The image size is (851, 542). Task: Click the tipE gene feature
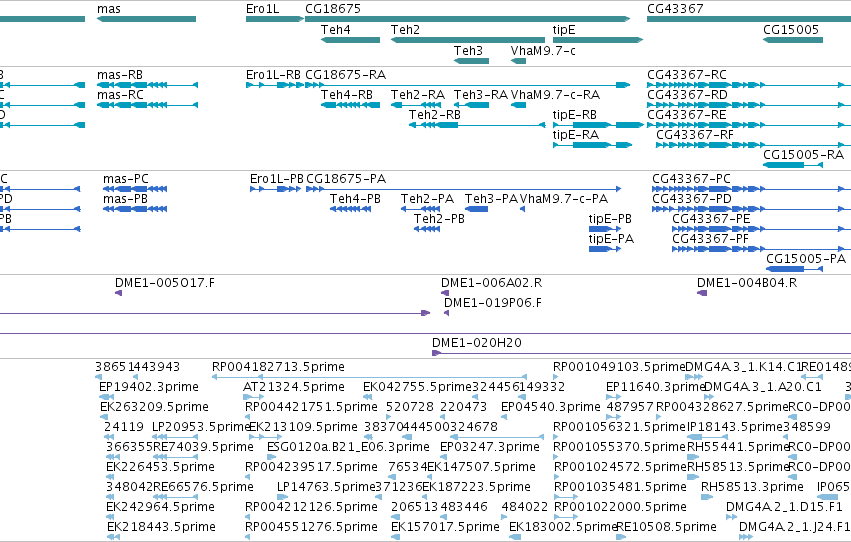598,40
